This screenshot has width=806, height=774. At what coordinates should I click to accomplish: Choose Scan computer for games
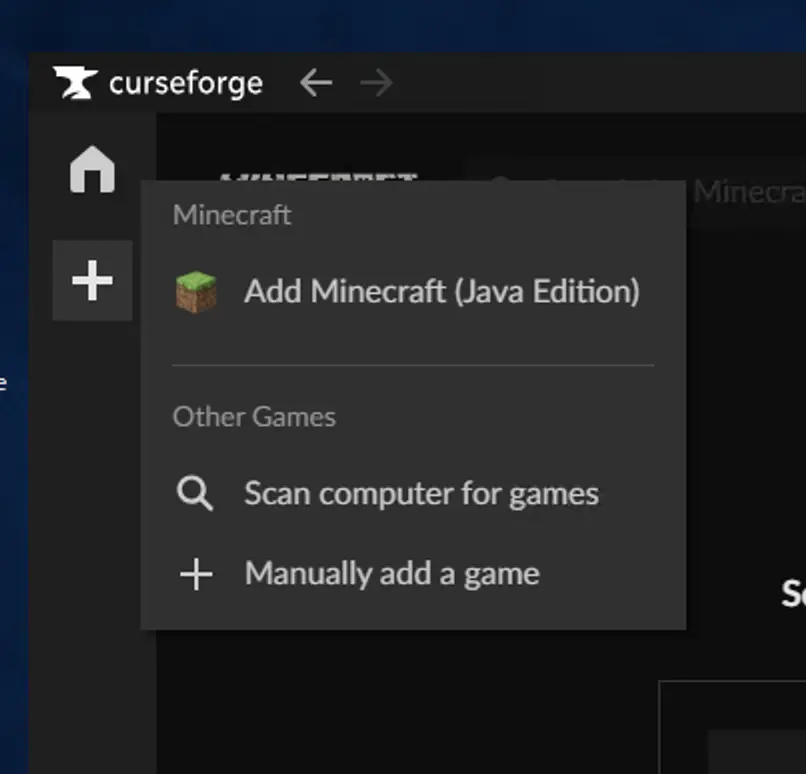click(421, 494)
